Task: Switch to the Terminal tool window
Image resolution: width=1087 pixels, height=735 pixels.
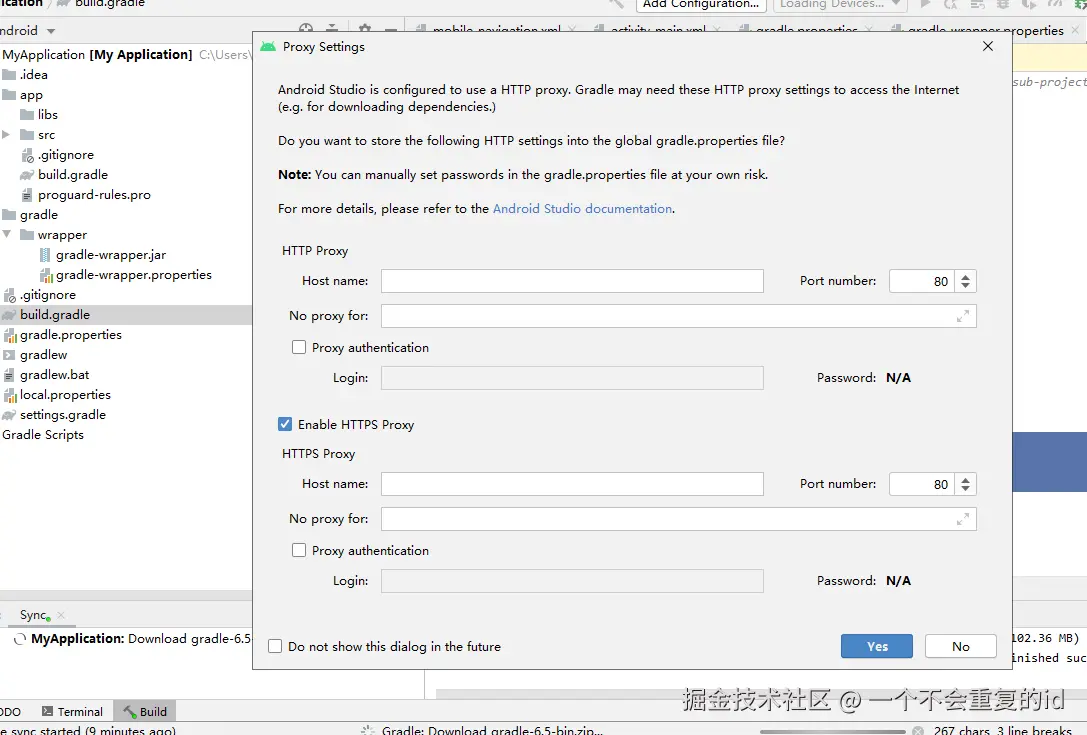Action: (72, 711)
